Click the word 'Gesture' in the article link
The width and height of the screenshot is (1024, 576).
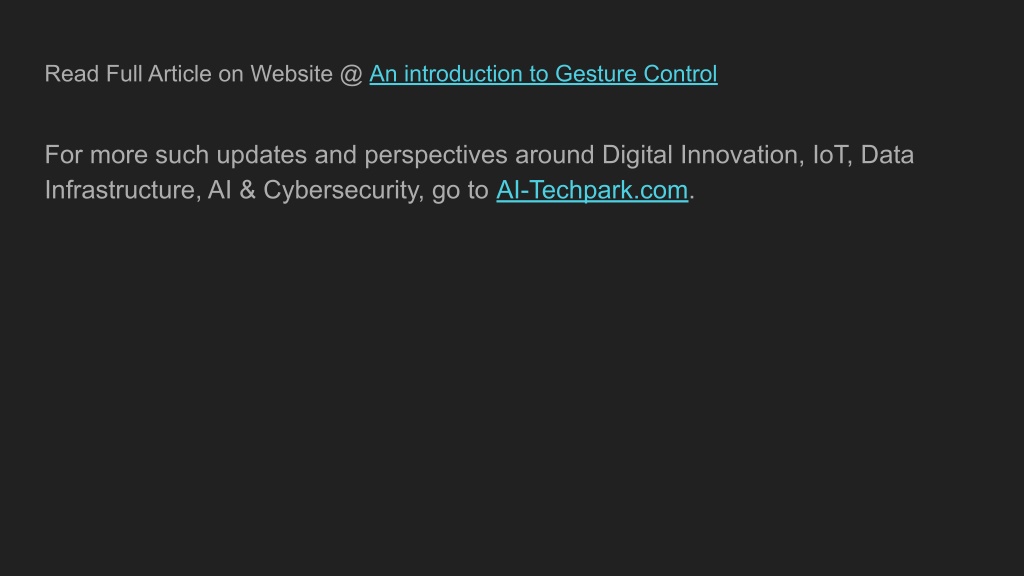596,74
